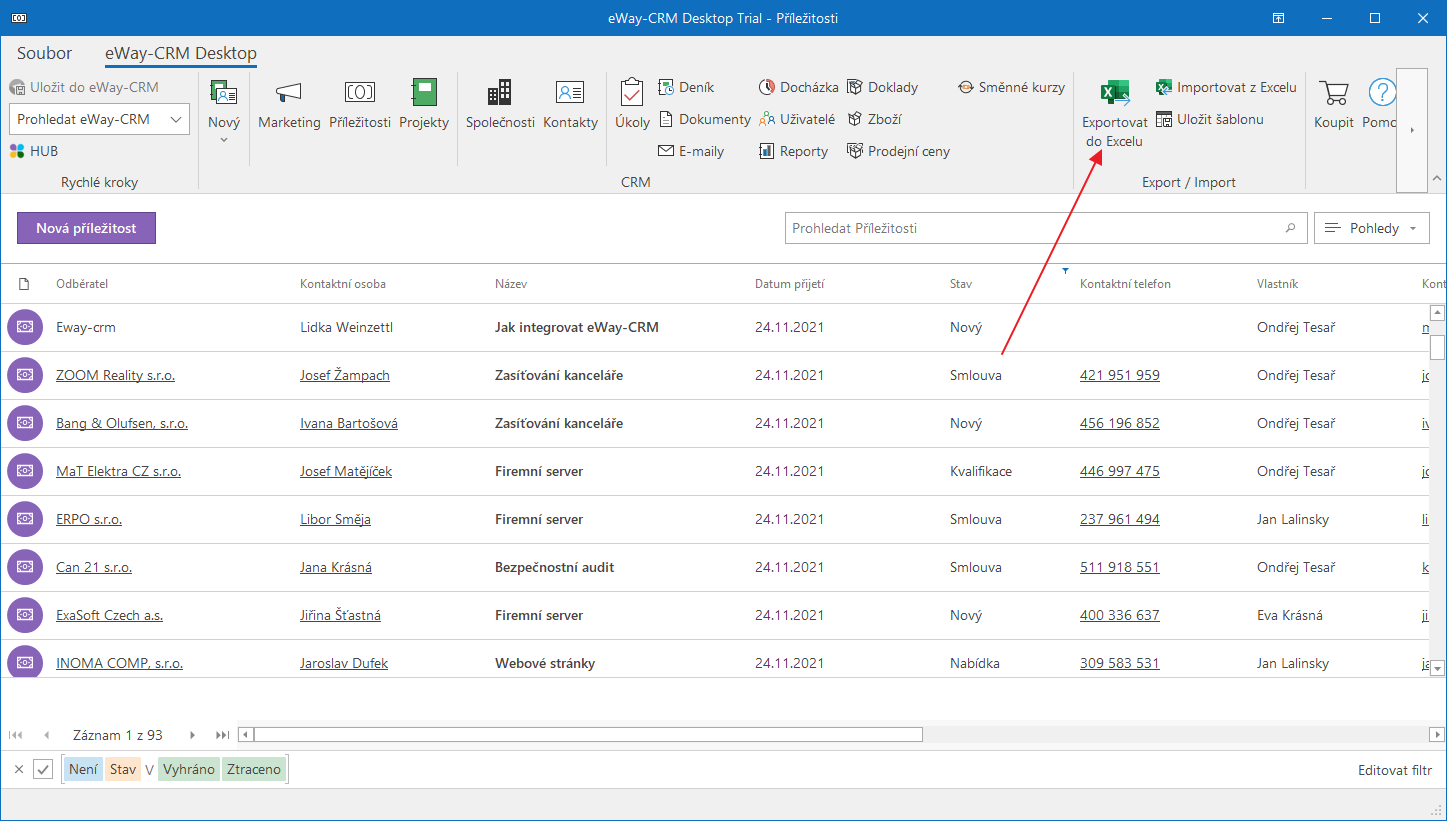This screenshot has width=1447, height=821.
Task: Click the vertical scrollbar thumb
Action: [1438, 346]
